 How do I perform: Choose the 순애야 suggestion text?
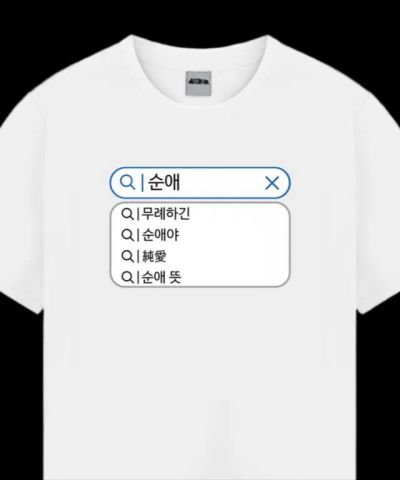pos(160,235)
